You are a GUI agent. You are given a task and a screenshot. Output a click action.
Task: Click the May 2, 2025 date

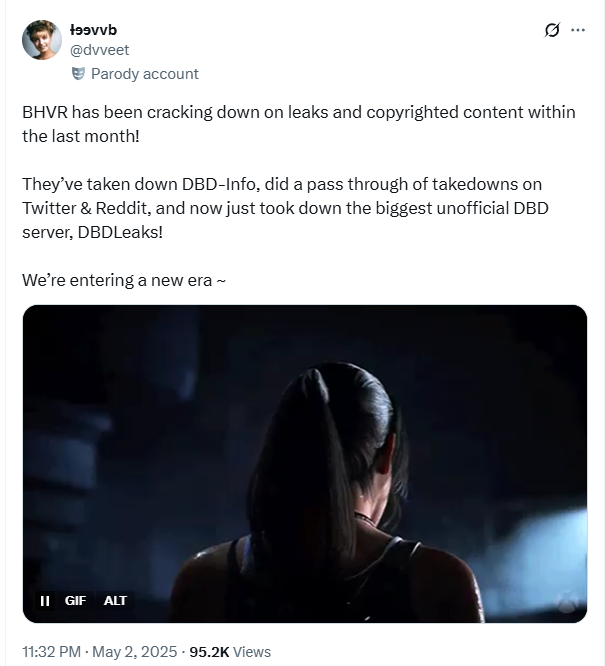pyautogui.click(x=134, y=652)
